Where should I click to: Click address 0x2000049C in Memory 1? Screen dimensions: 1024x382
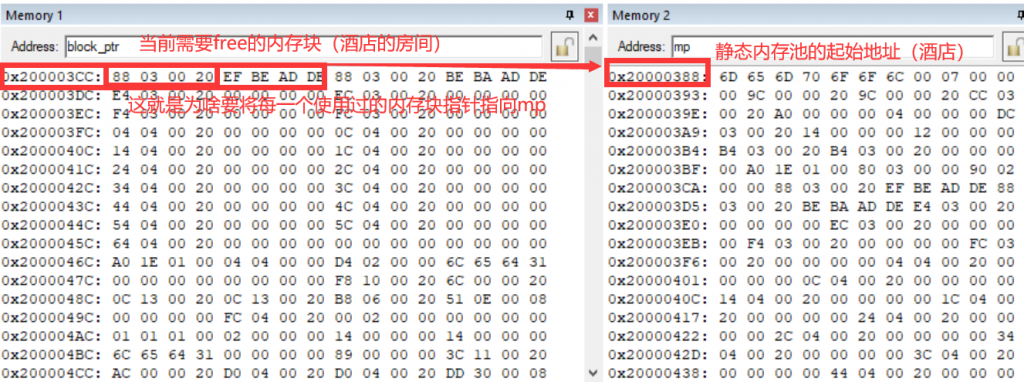(52, 318)
